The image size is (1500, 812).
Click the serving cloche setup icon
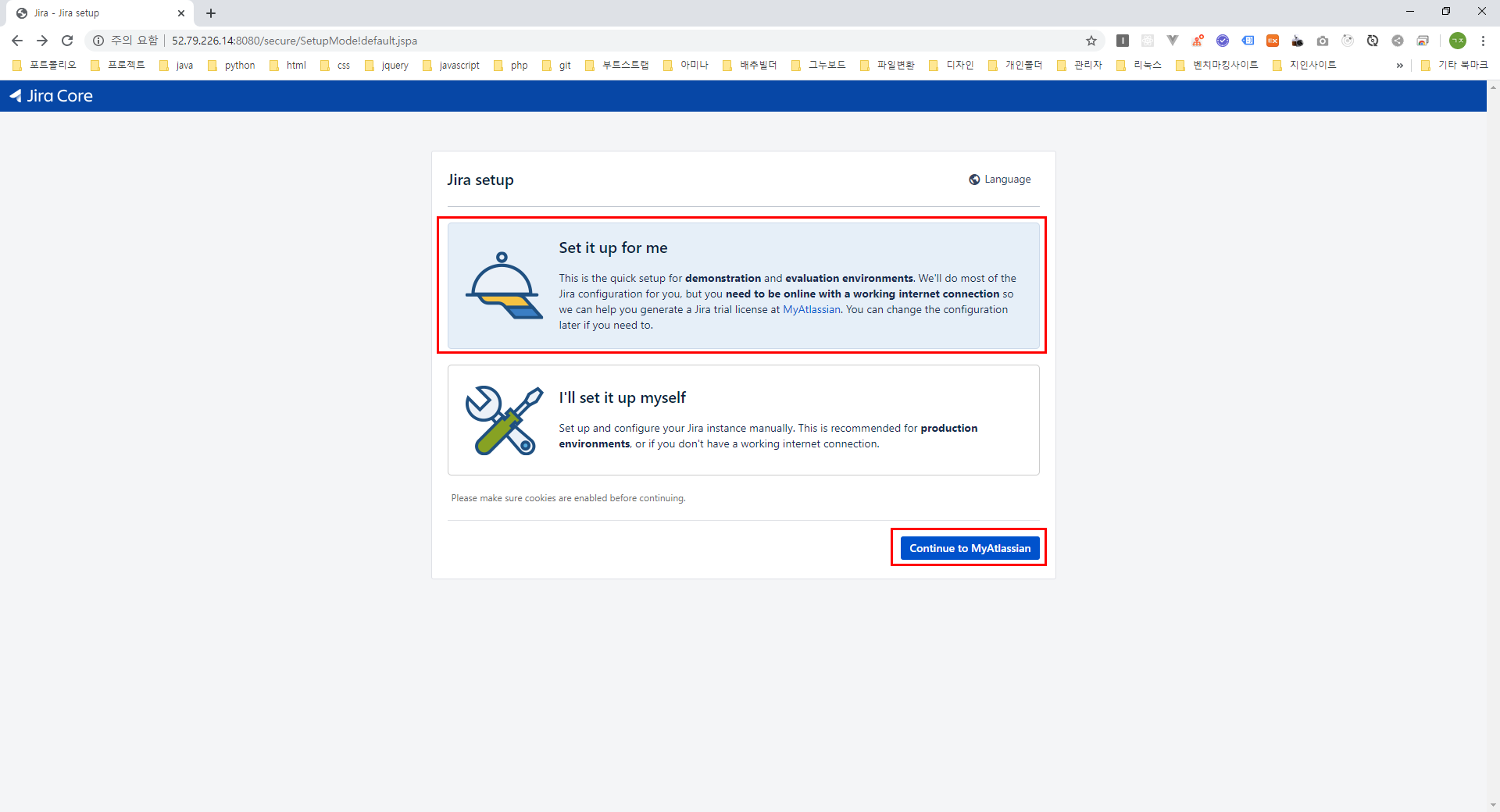503,286
